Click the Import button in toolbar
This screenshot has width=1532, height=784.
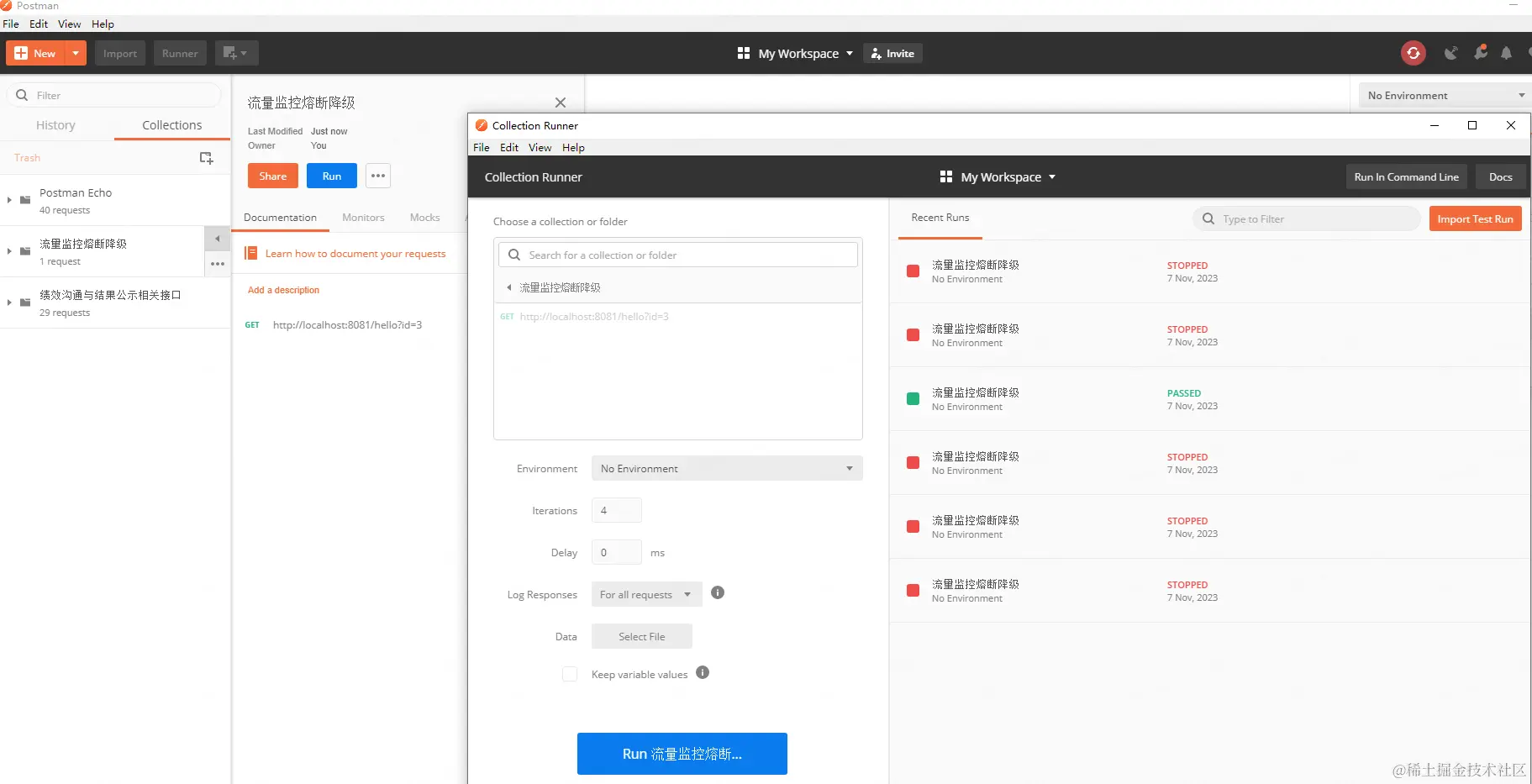pyautogui.click(x=120, y=53)
